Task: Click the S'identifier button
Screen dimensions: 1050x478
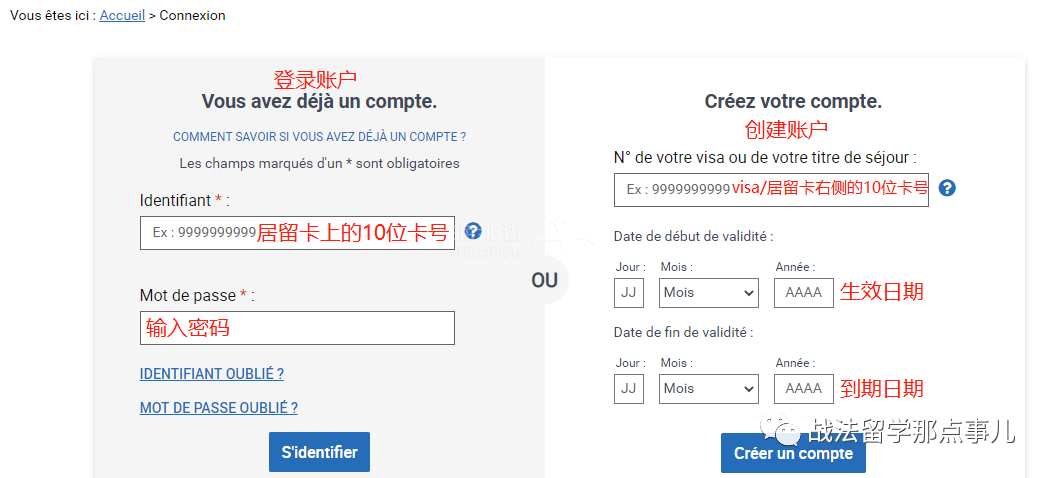Action: click(x=319, y=452)
